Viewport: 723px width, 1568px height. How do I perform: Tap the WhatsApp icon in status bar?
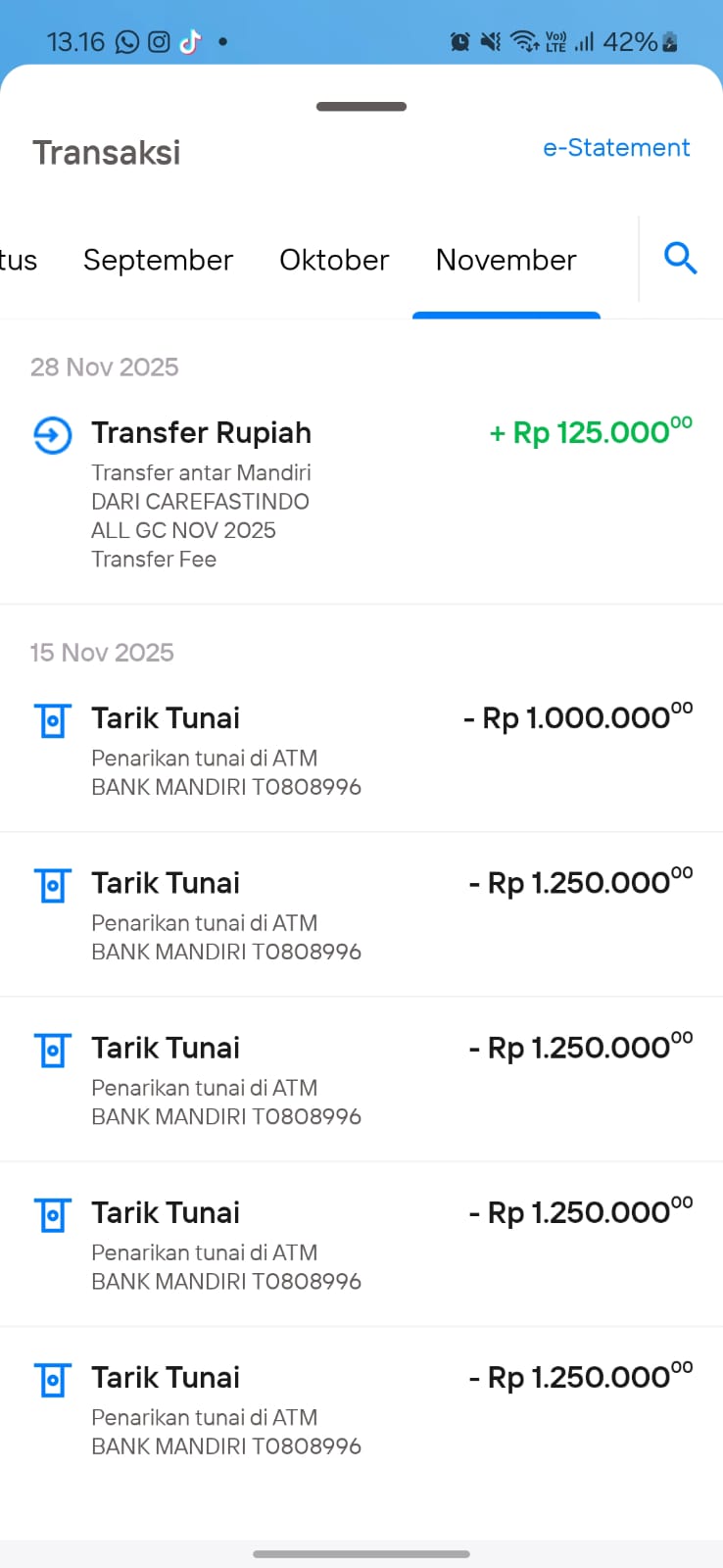(127, 42)
